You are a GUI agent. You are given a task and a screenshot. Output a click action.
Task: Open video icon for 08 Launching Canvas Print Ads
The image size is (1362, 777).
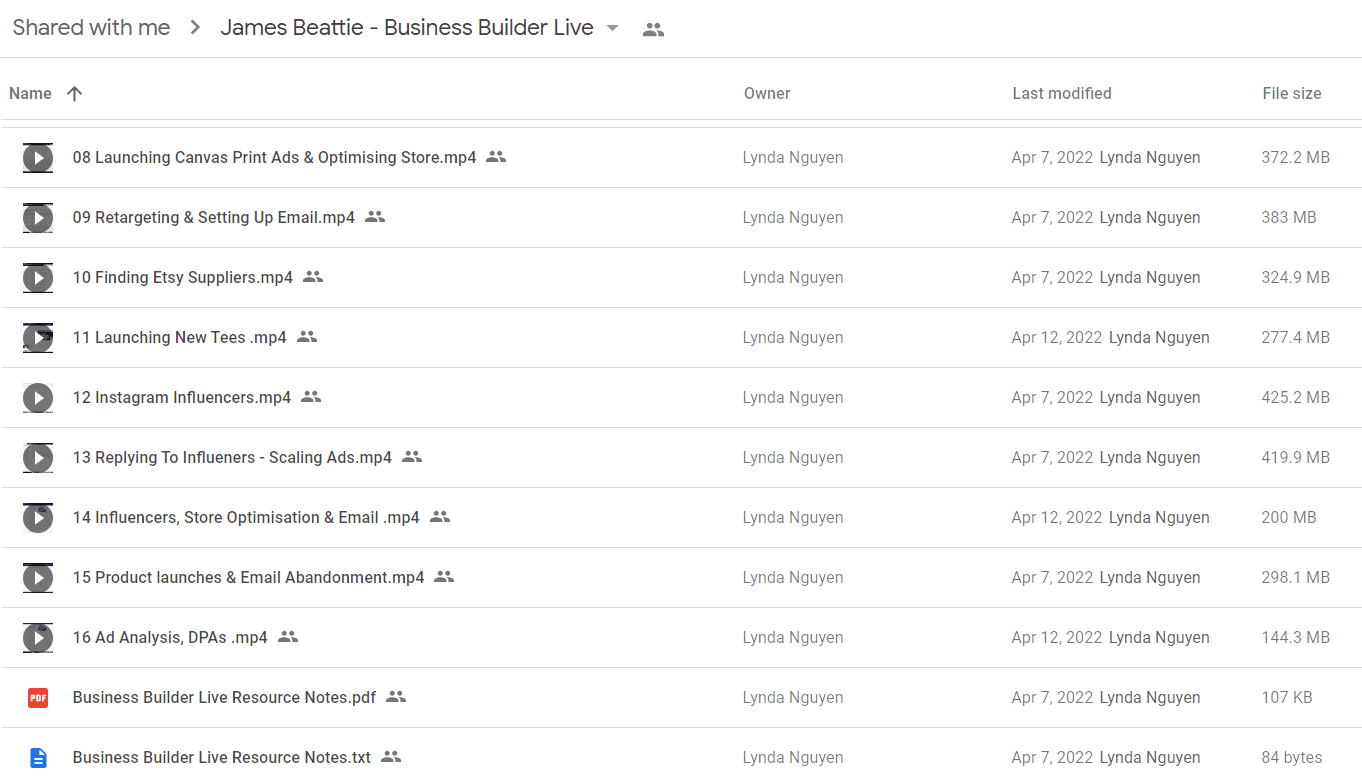[x=38, y=157]
